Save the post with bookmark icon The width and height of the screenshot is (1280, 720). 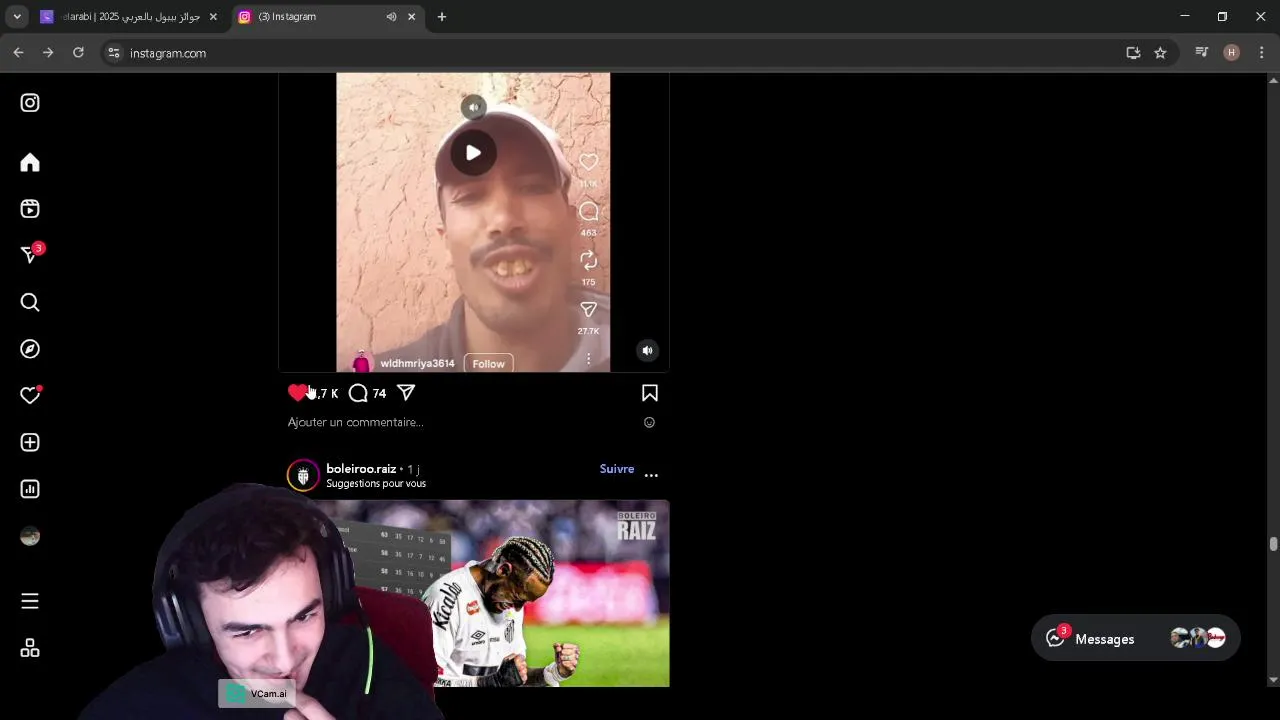tap(650, 393)
